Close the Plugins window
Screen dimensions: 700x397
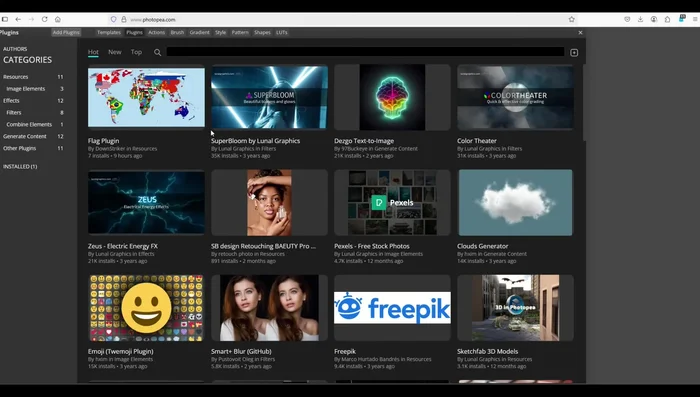[580, 33]
